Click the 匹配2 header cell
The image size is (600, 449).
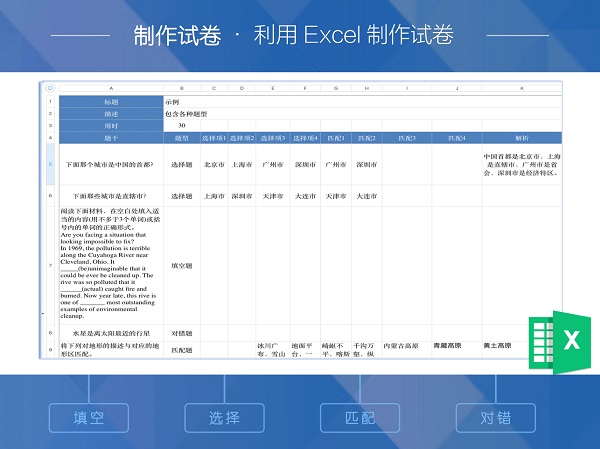tap(367, 138)
